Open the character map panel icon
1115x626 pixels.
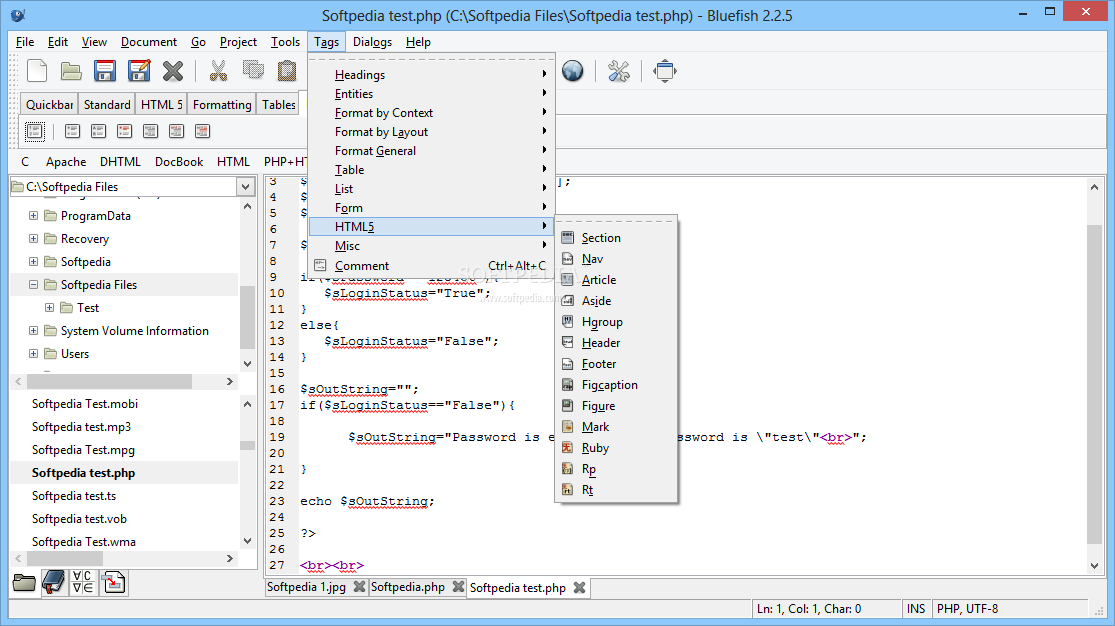coord(83,582)
